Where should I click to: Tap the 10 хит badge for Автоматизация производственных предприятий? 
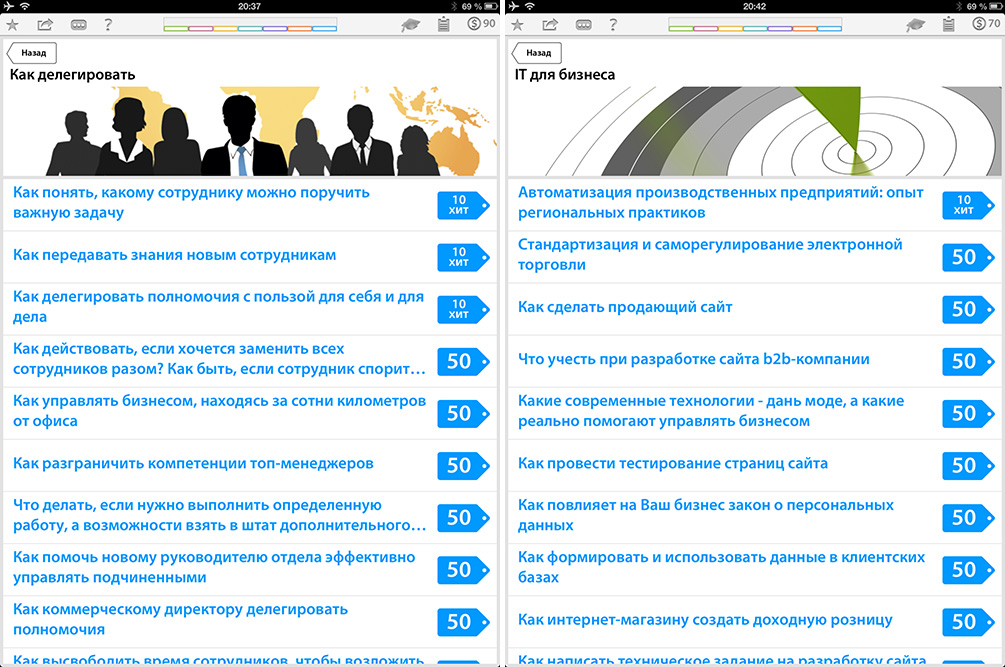[968, 205]
